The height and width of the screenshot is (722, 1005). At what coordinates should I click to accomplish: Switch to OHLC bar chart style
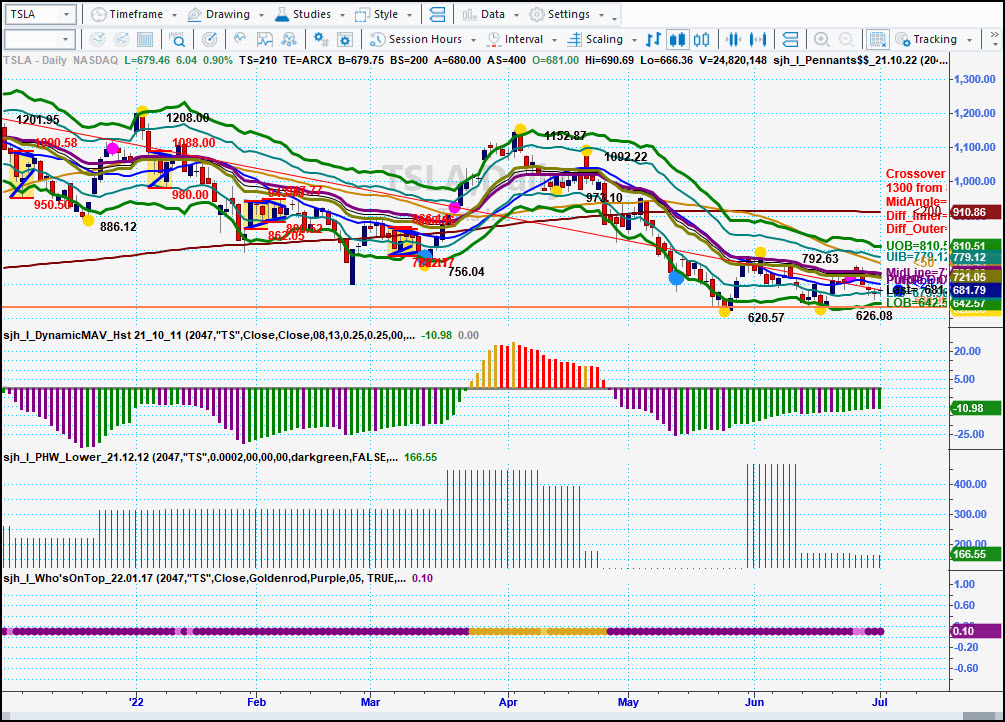(653, 40)
